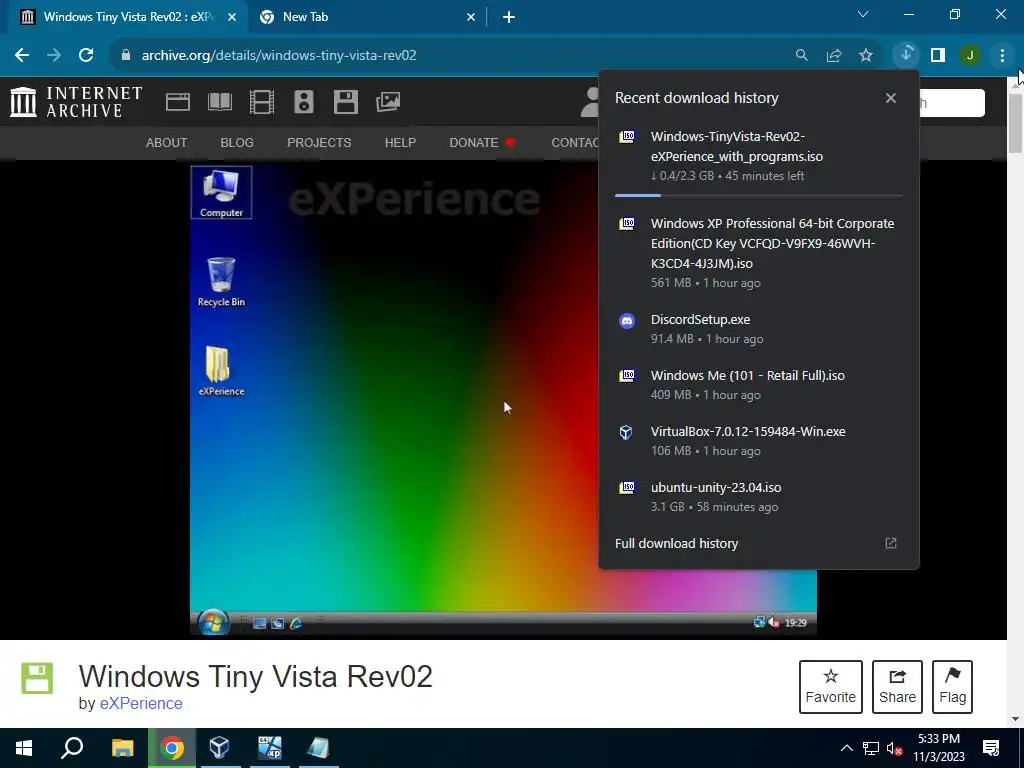Screen dimensions: 1024x768
Task: Reload the archive.org page
Action: 86,56
